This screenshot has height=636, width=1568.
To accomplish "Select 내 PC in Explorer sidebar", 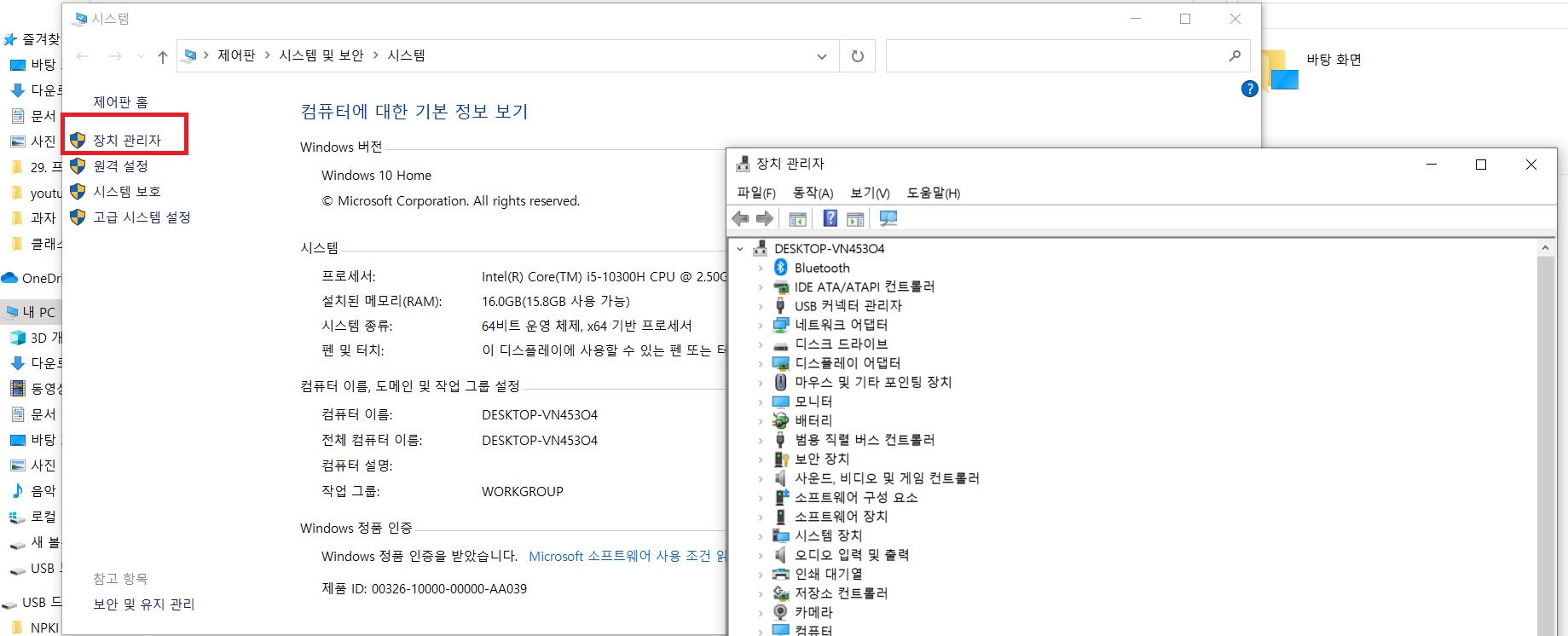I will 38,312.
